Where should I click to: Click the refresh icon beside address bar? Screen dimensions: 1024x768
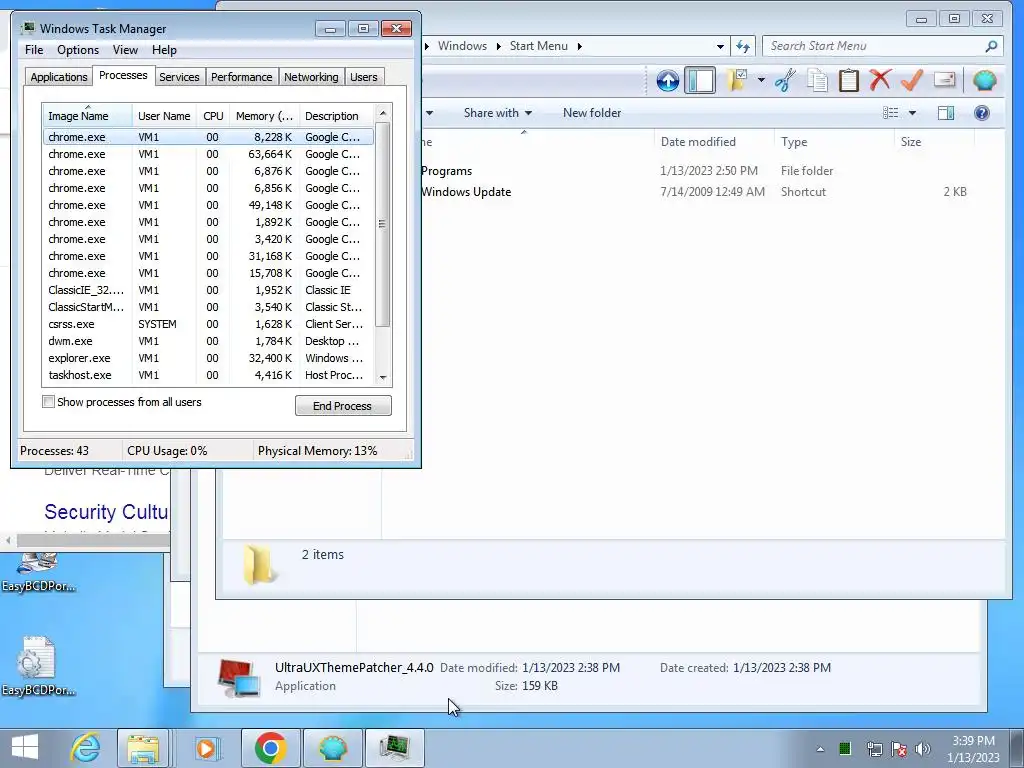coord(743,46)
